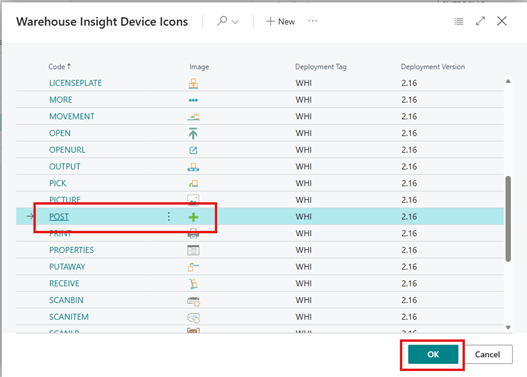The width and height of the screenshot is (527, 377).
Task: Click the RECEIVE hand truck icon
Action: coord(193,284)
